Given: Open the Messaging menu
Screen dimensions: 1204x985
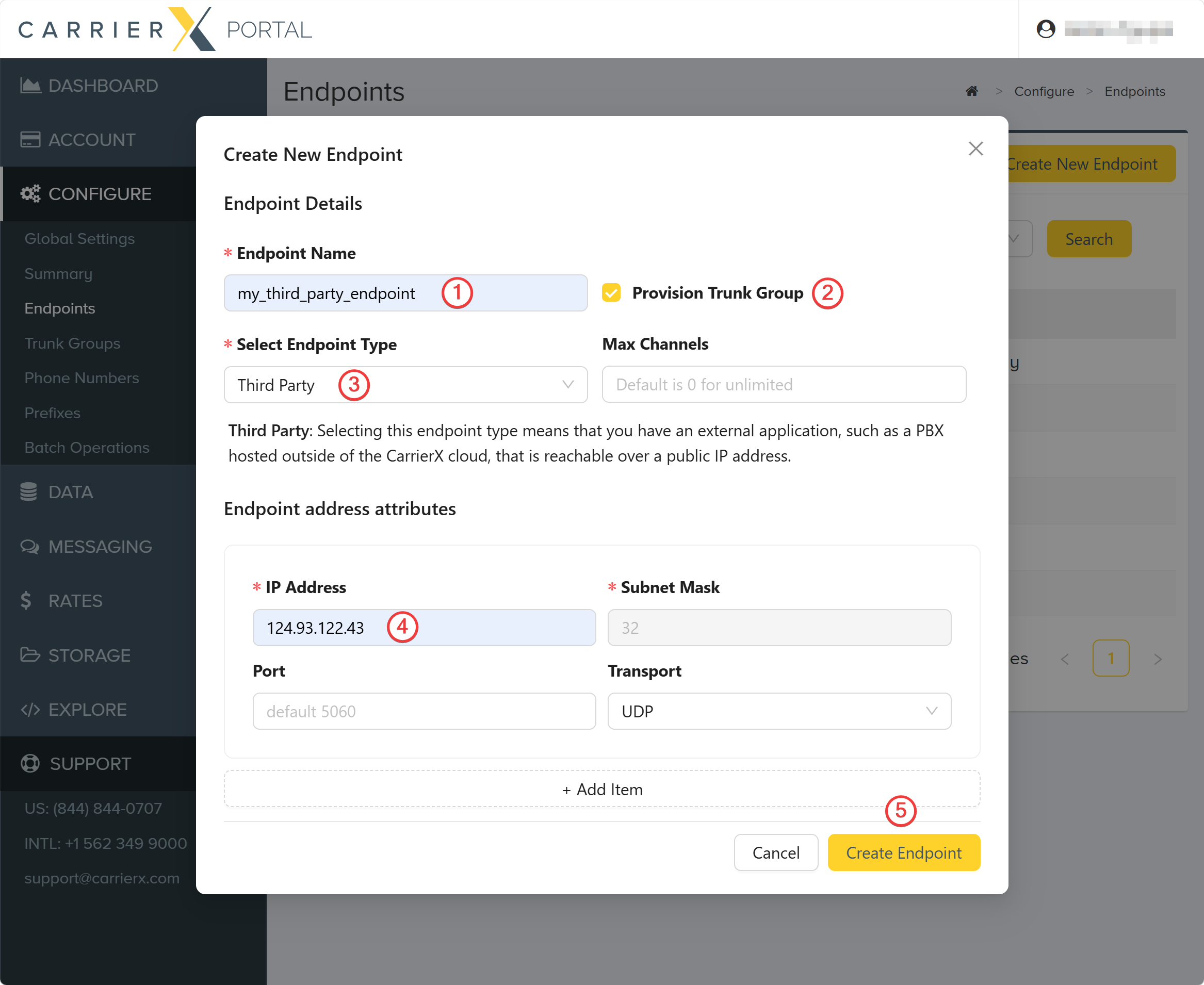Looking at the screenshot, I should click(x=100, y=547).
